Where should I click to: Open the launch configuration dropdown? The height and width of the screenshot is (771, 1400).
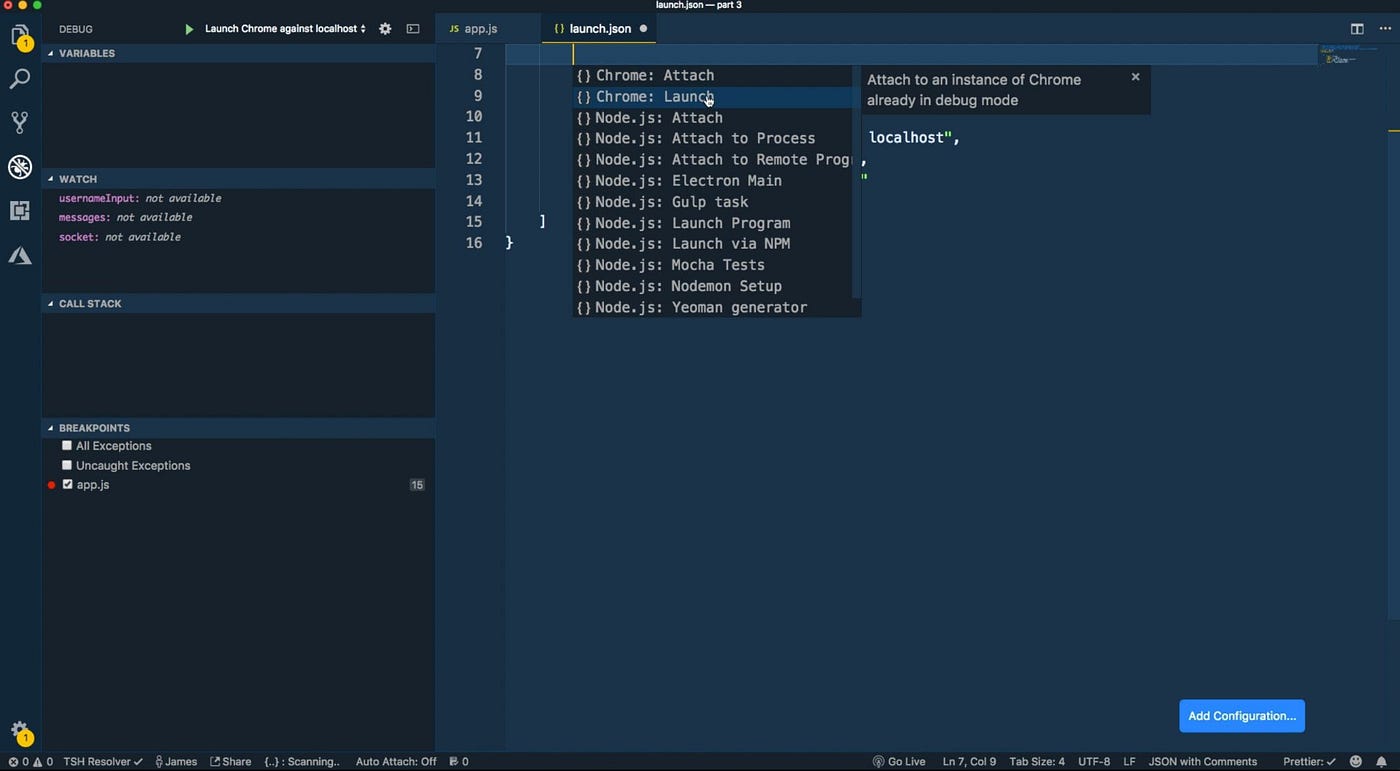point(285,29)
